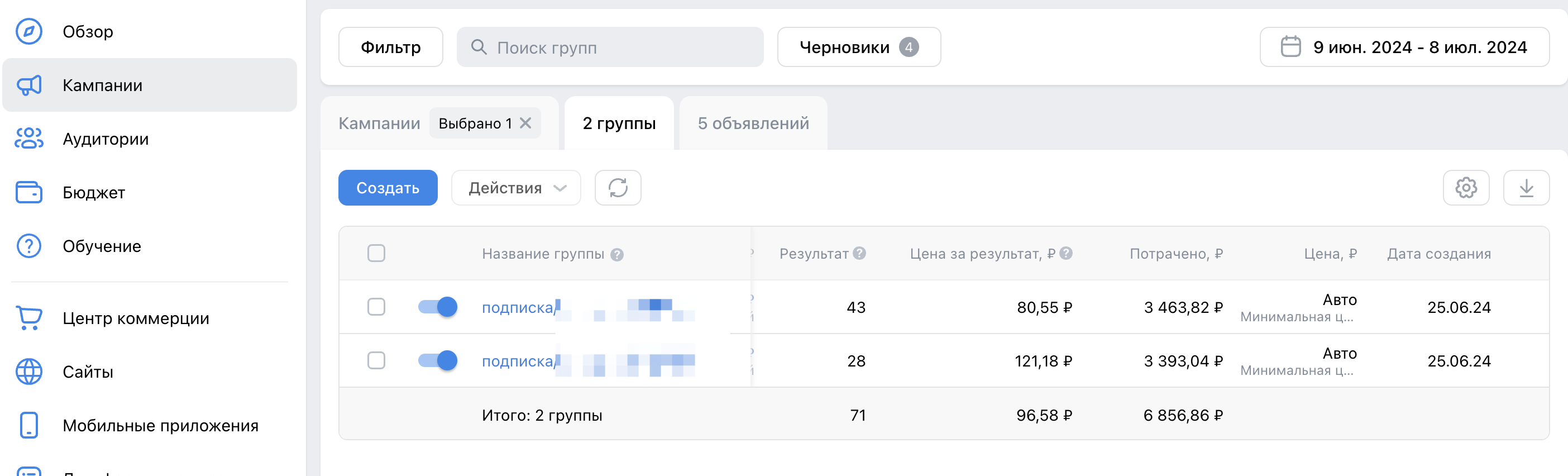Open the подписка group with price 80,55 ₽

tap(519, 307)
